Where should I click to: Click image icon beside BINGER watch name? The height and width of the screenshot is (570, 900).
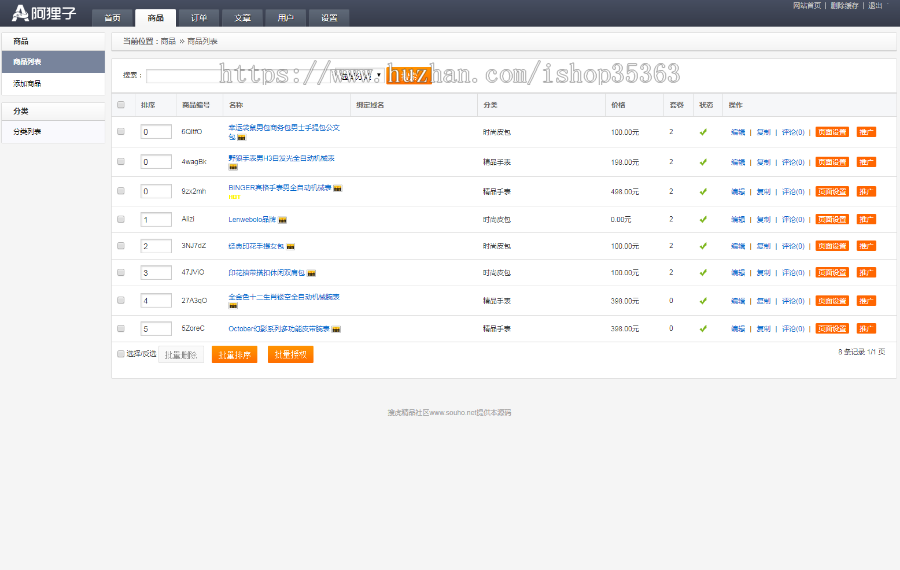338,187
